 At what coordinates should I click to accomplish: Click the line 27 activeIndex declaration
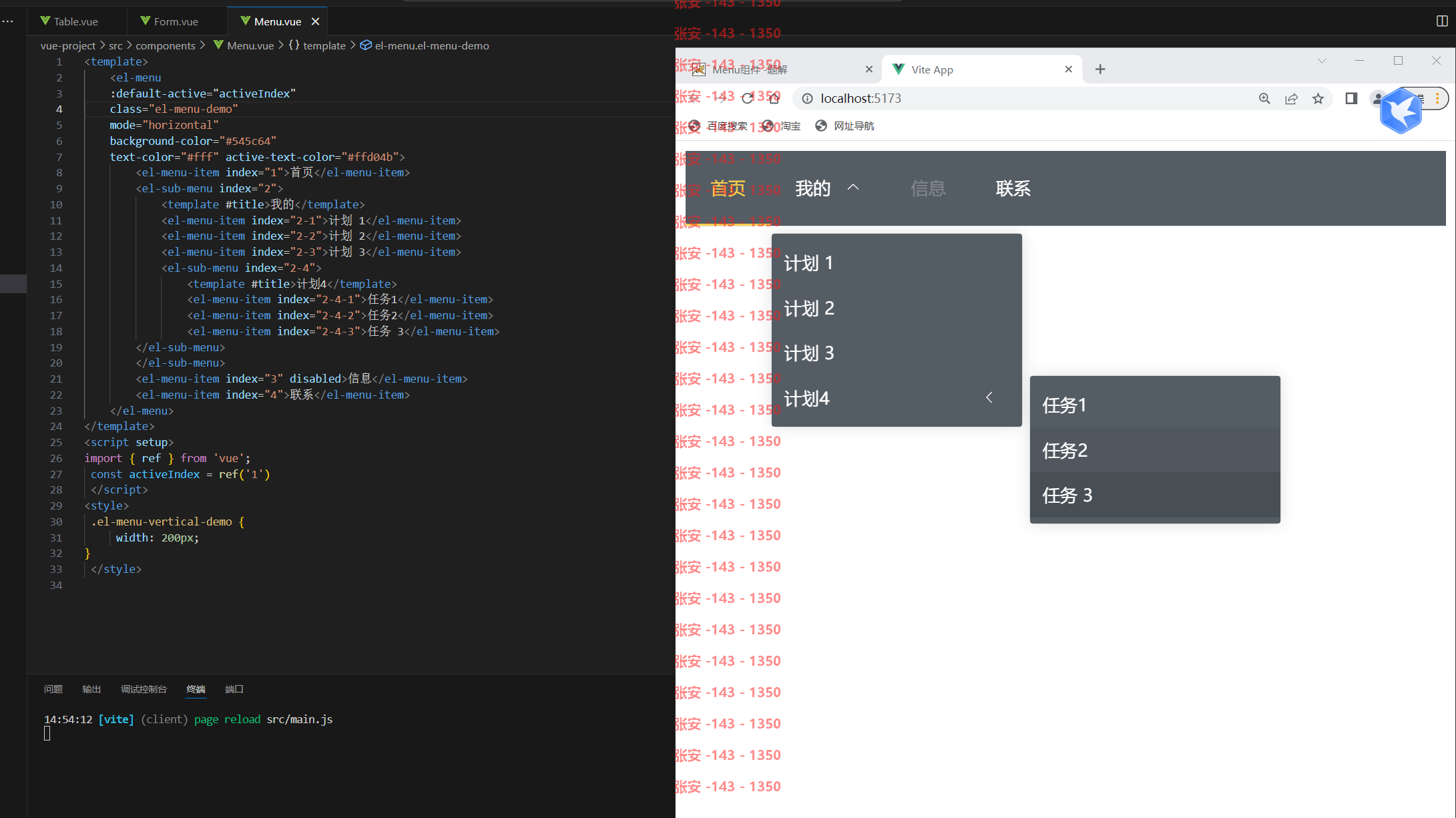pos(180,474)
